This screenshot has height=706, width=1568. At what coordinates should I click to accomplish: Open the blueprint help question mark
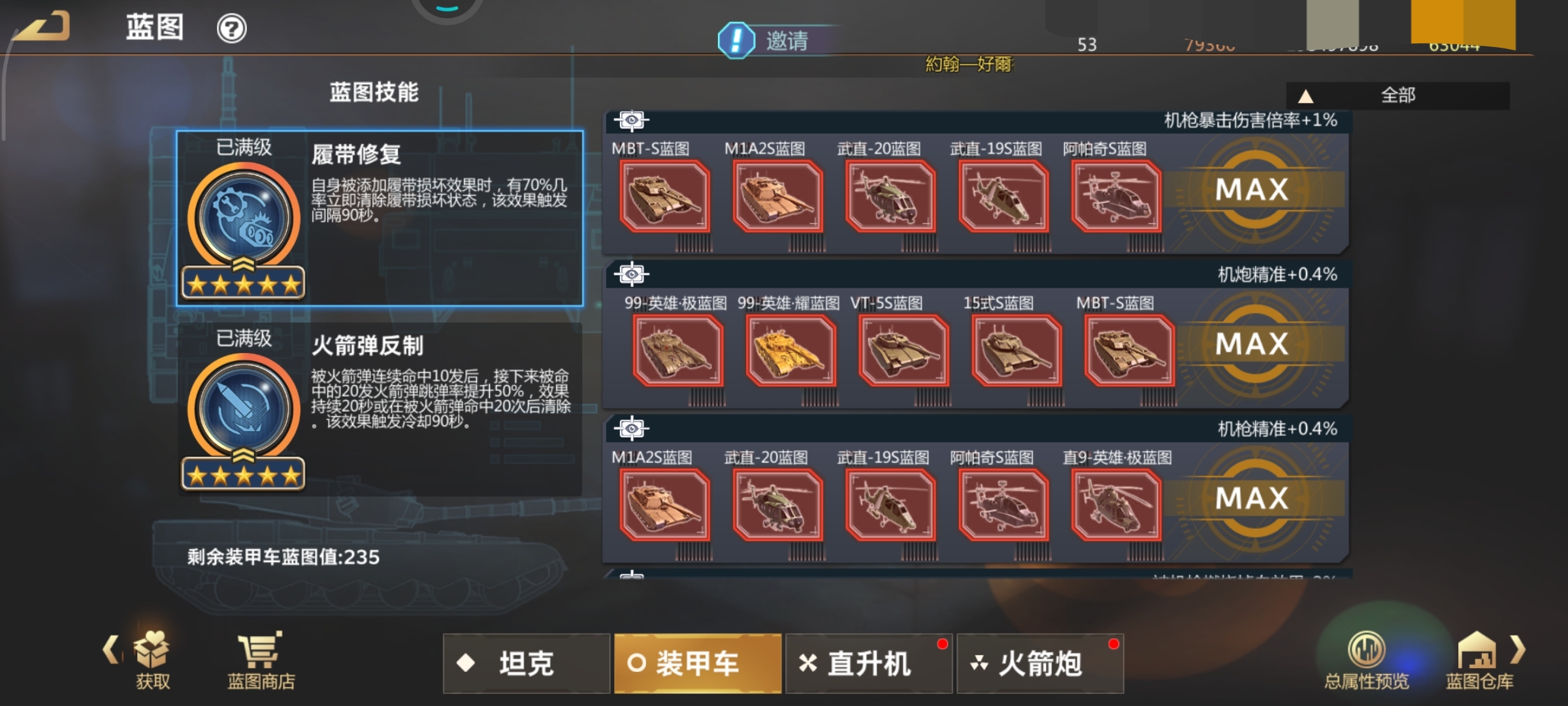click(231, 29)
